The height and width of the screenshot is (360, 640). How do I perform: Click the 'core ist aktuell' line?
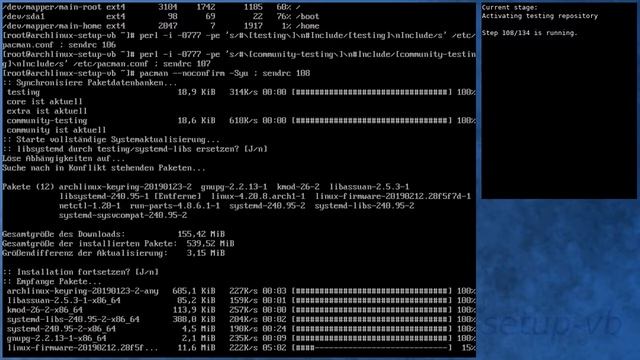coord(44,102)
